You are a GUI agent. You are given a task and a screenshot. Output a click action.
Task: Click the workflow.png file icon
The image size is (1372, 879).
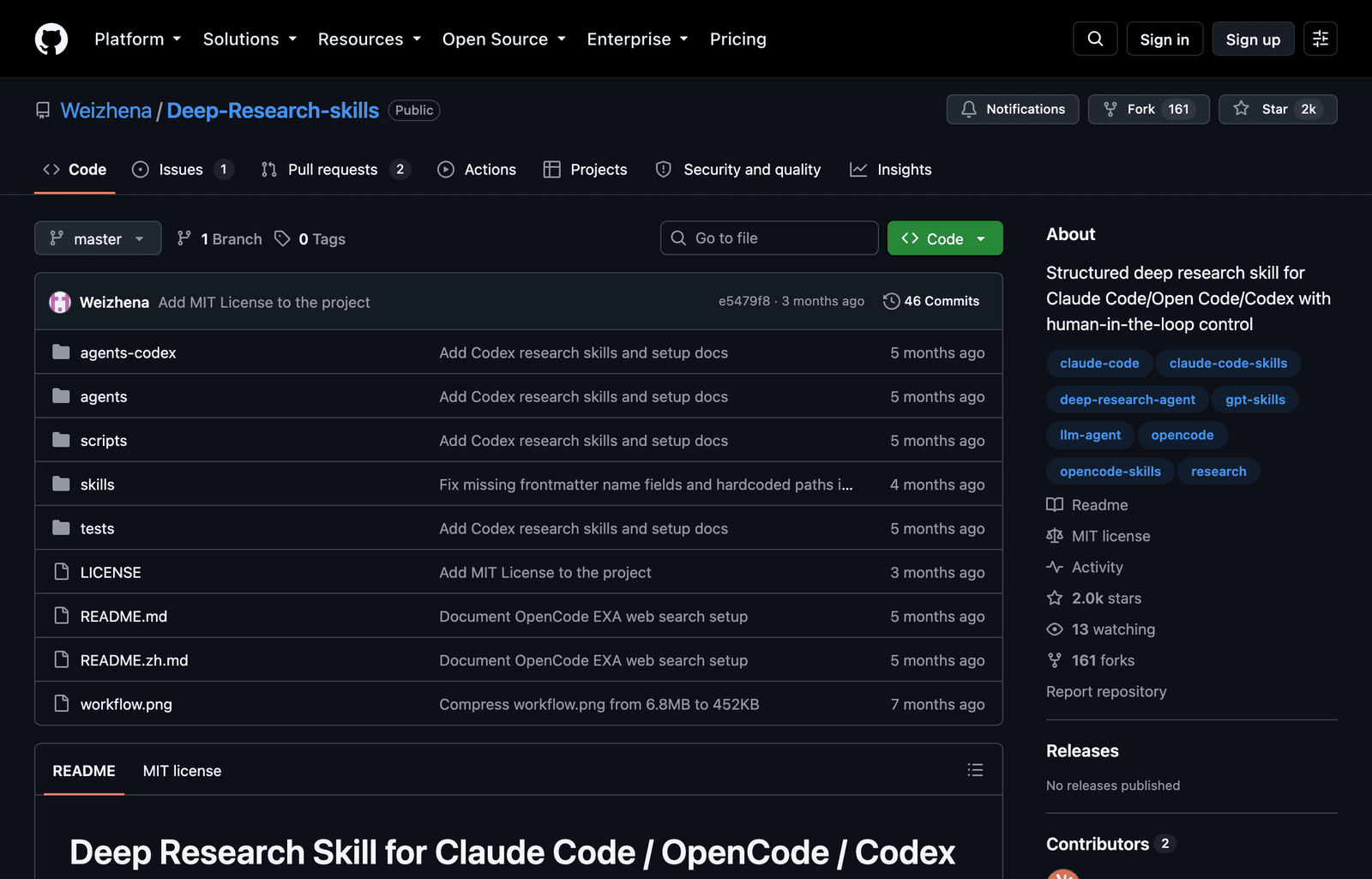click(x=61, y=703)
